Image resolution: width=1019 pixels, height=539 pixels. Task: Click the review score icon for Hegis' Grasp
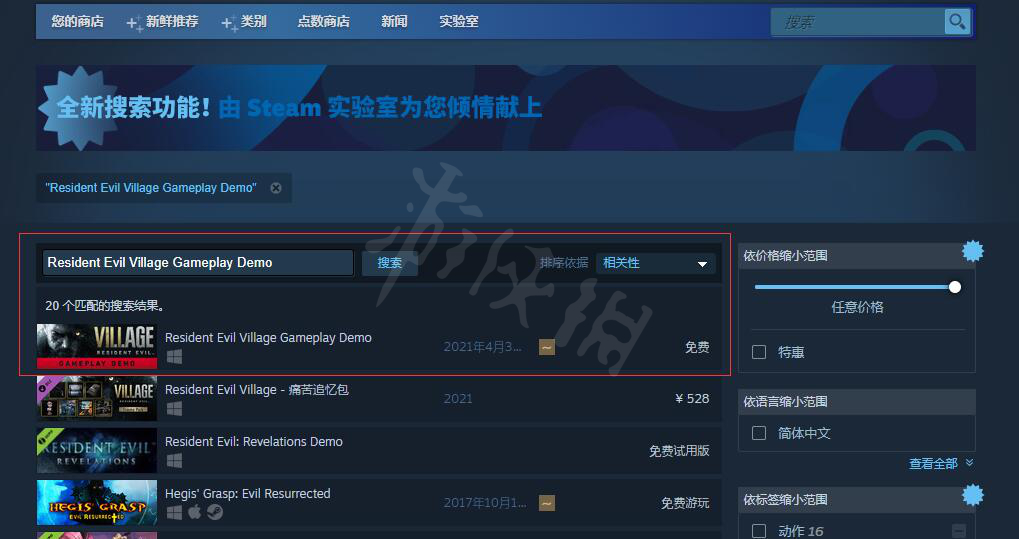[547, 503]
